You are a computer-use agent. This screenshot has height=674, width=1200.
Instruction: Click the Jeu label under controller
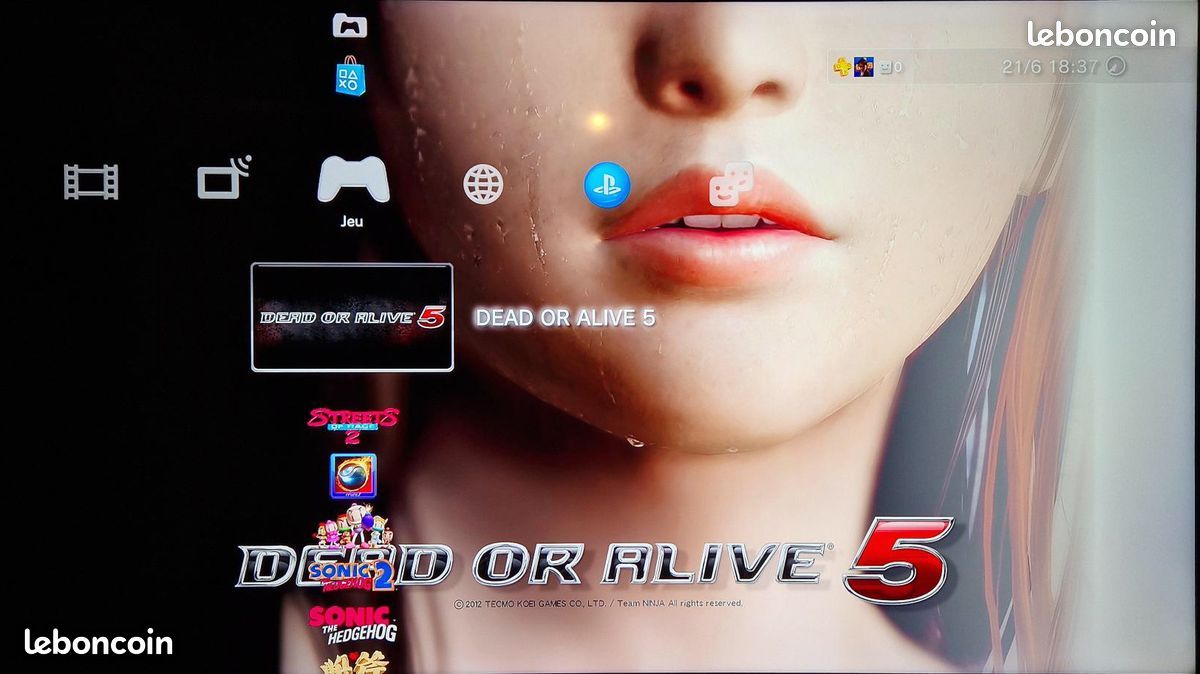tap(352, 222)
